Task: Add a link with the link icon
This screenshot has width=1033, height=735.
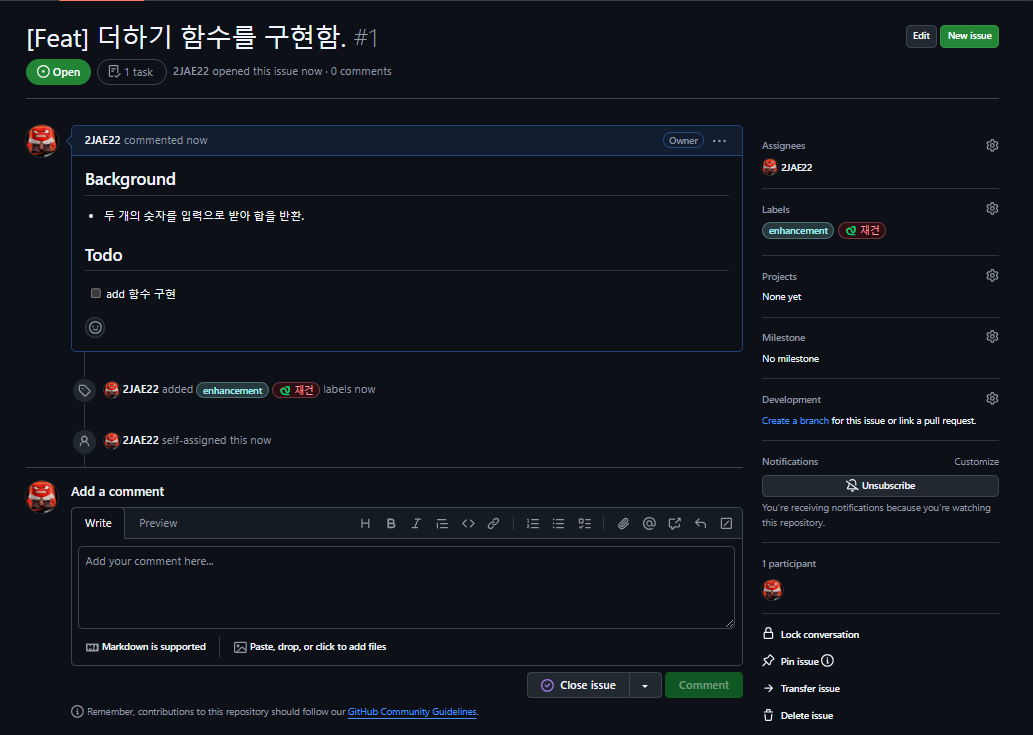Action: pyautogui.click(x=493, y=524)
